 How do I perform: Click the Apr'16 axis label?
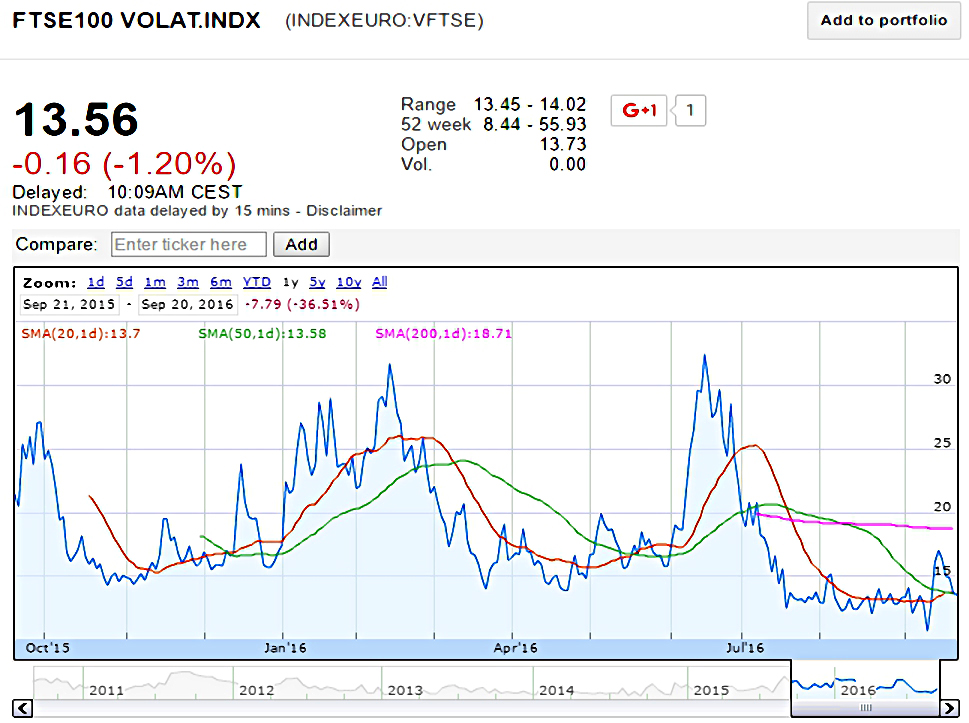[515, 648]
